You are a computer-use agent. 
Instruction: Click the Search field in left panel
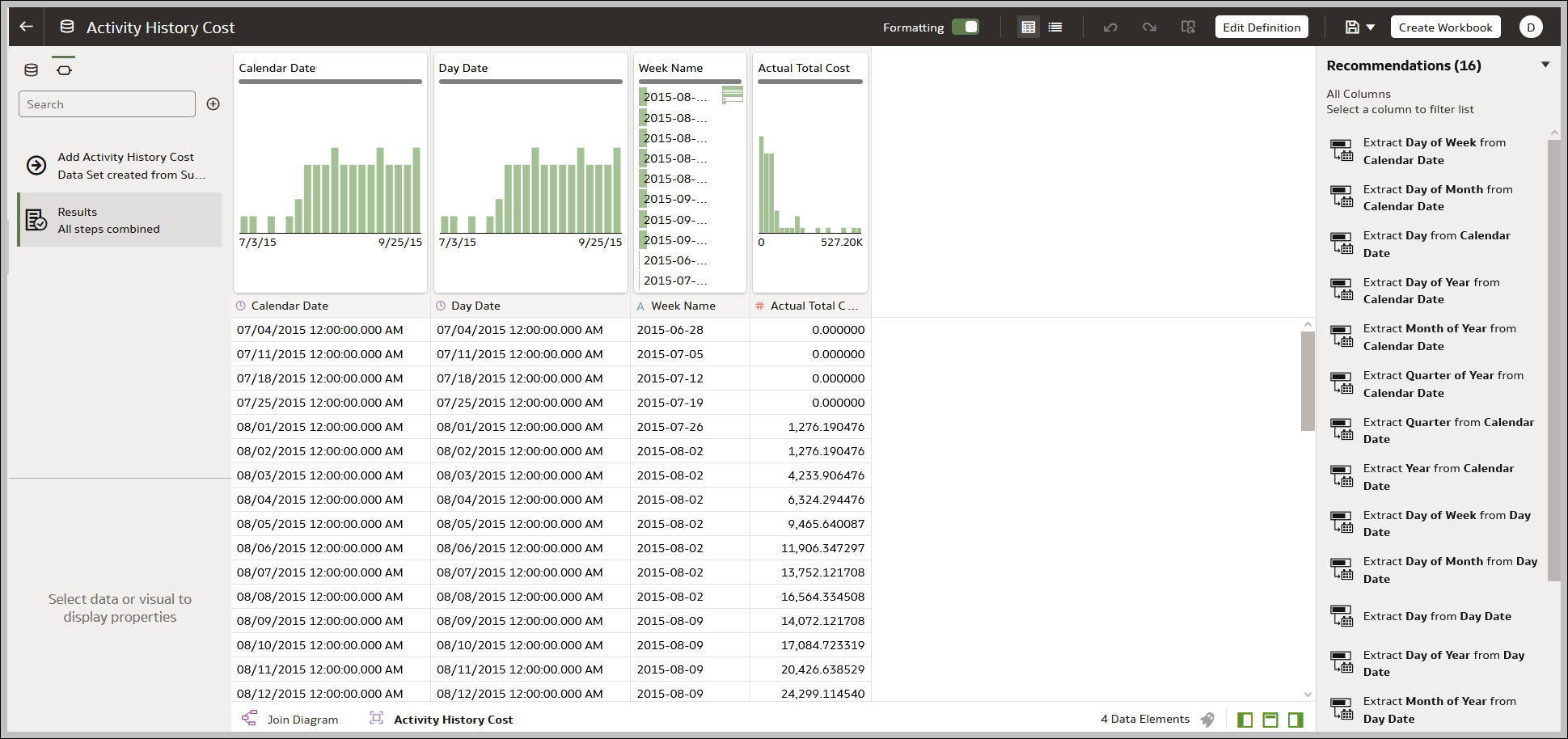point(107,104)
